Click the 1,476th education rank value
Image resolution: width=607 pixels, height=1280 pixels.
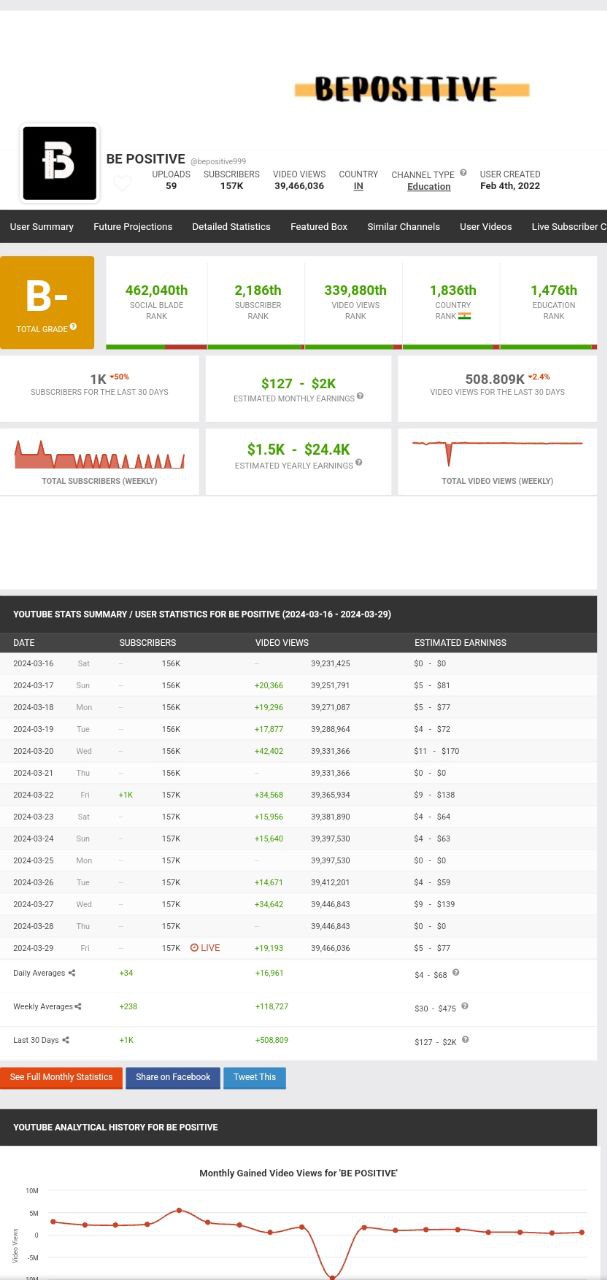pyautogui.click(x=554, y=290)
